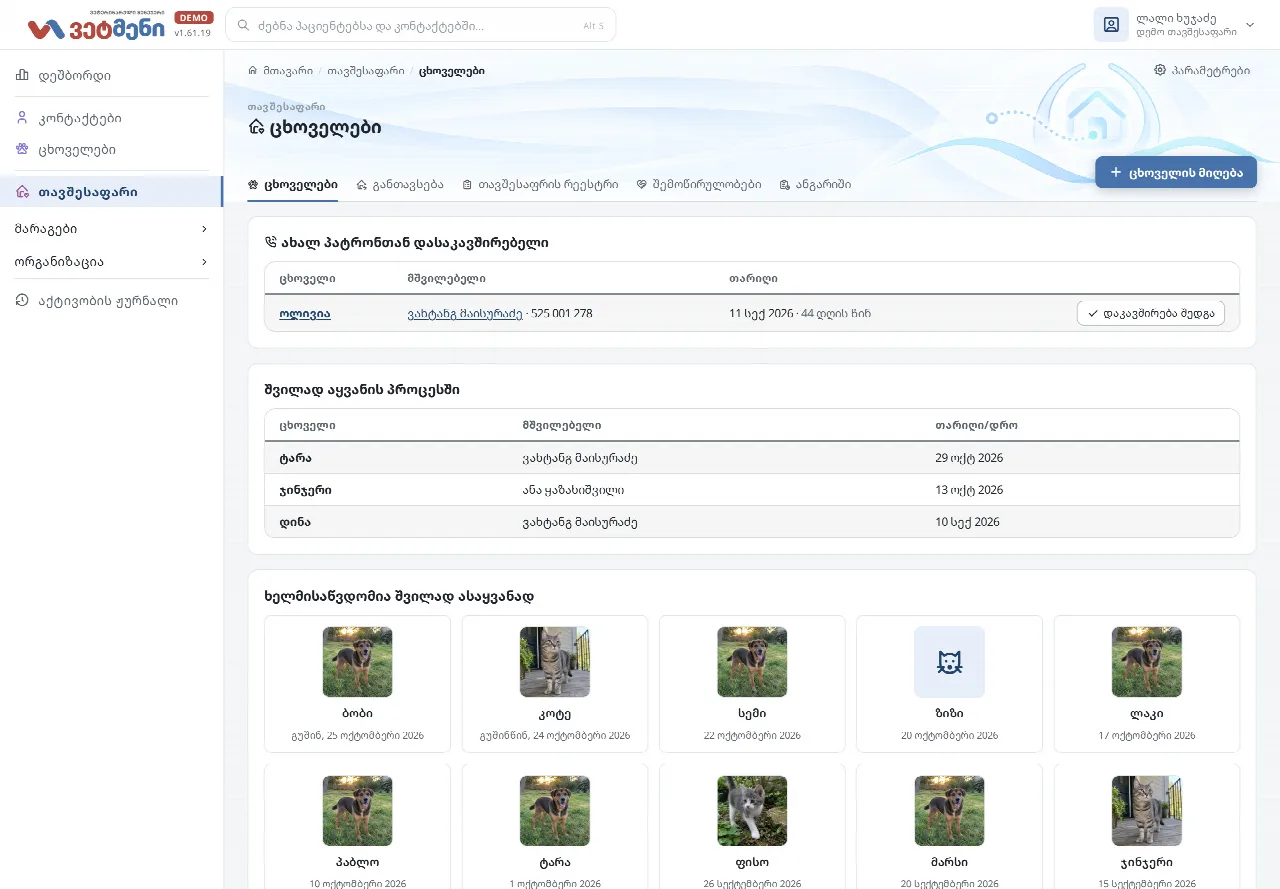Open ჯინჯერი's photo card in available animals
The height and width of the screenshot is (889, 1280).
point(1147,827)
